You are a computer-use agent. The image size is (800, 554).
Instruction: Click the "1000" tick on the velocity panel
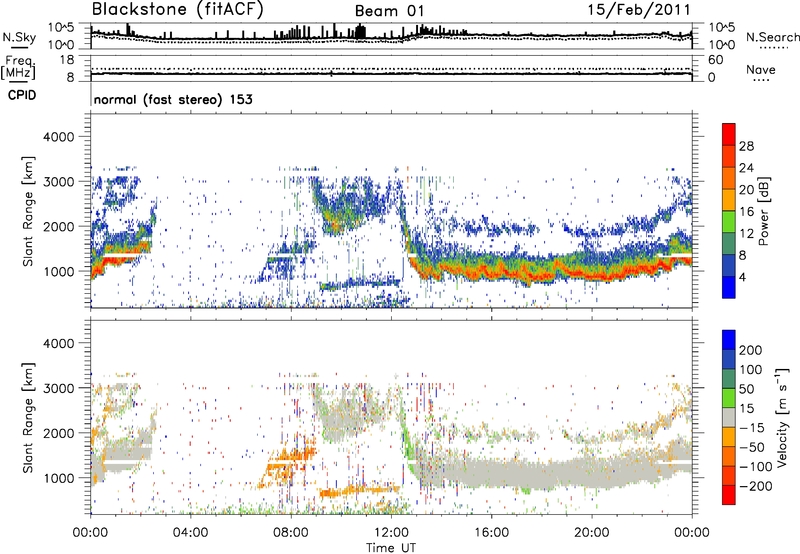[x=58, y=478]
